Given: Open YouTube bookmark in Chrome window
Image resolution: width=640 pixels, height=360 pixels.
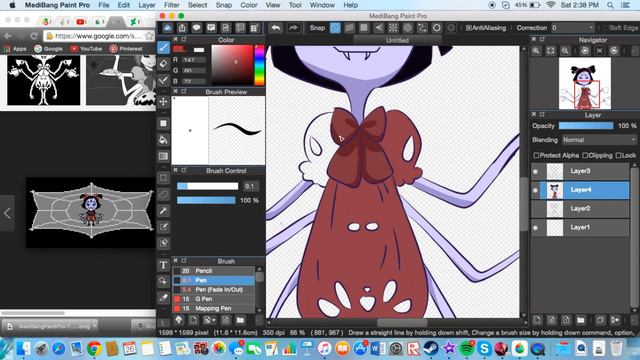Looking at the screenshot, I should coord(86,49).
